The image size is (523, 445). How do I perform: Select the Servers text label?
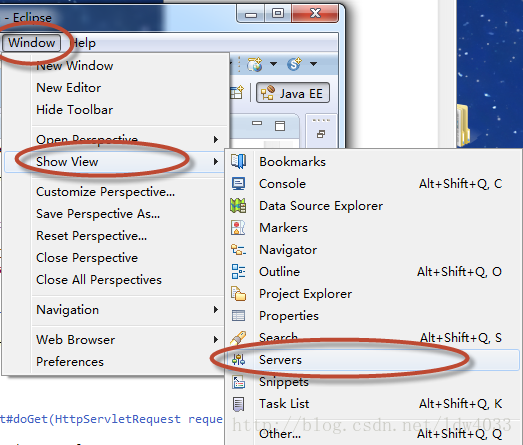tap(281, 360)
